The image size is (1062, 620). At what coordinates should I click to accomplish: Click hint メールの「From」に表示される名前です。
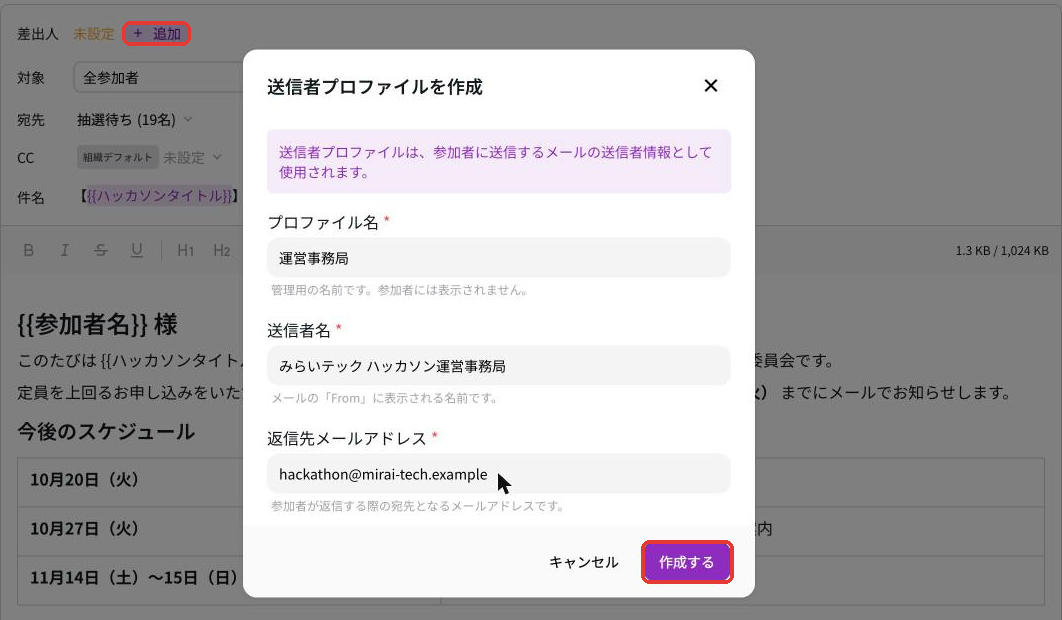pos(385,398)
